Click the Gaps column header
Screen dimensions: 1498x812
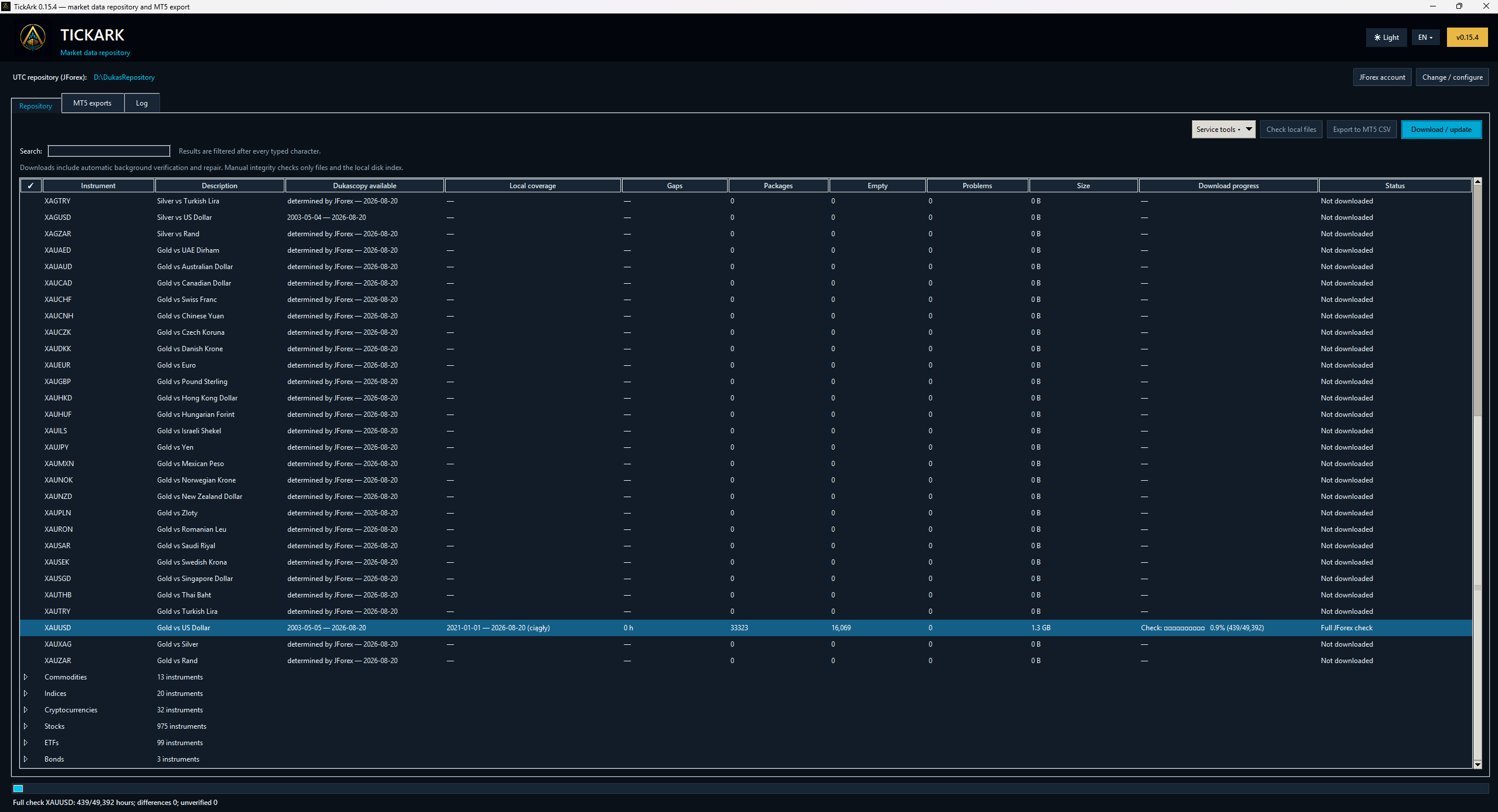click(x=675, y=186)
